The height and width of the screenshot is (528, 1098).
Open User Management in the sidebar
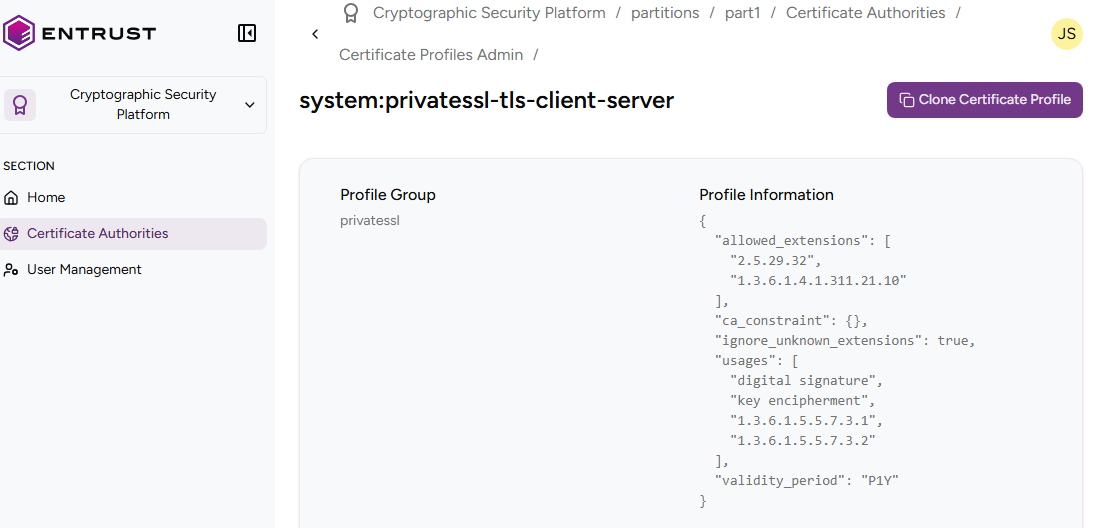[x=84, y=270]
